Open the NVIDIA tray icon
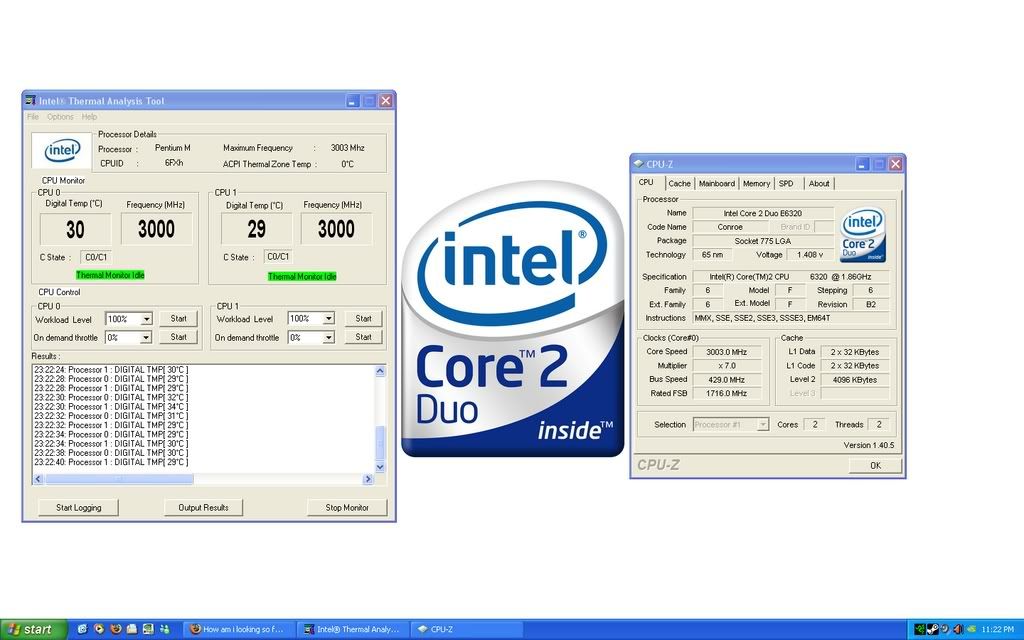This screenshot has height=640, width=1024. point(971,629)
